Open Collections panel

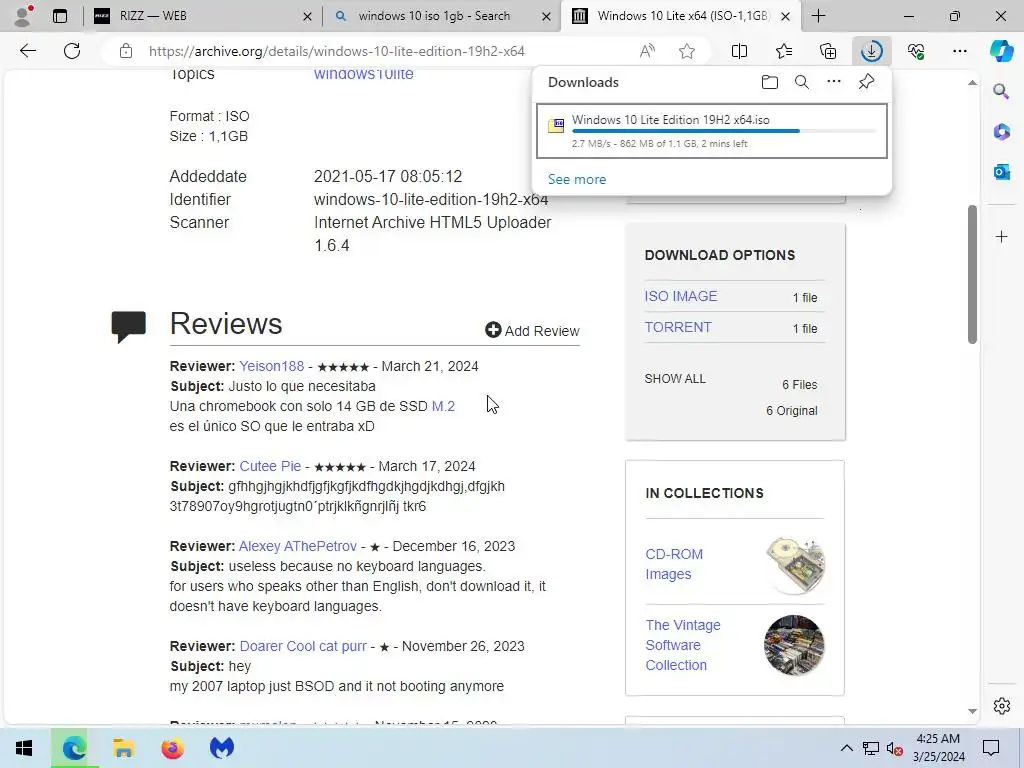coord(827,51)
